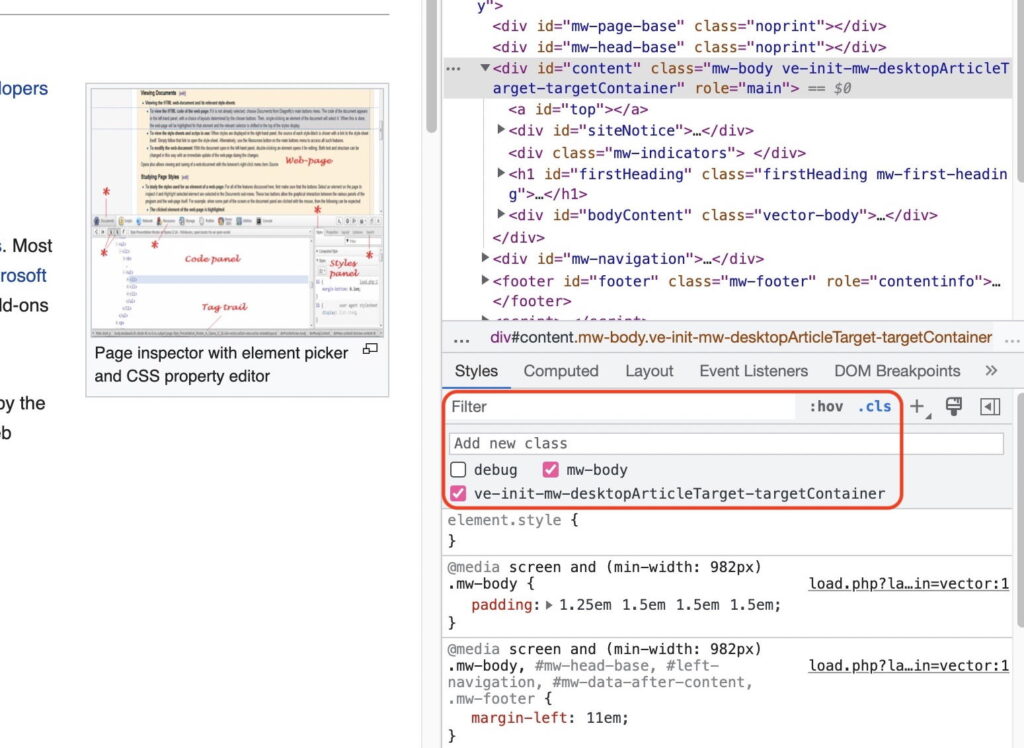Open load.php source link for .mw-body padding
The width and height of the screenshot is (1024, 748).
[908, 584]
